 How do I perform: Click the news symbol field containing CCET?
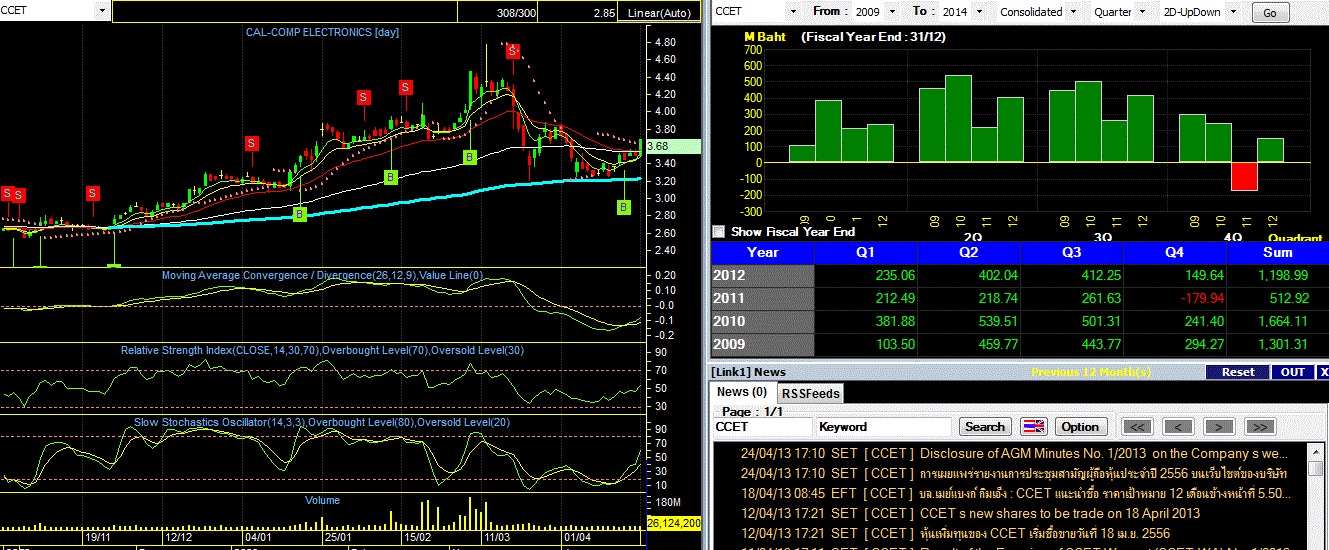tap(762, 427)
